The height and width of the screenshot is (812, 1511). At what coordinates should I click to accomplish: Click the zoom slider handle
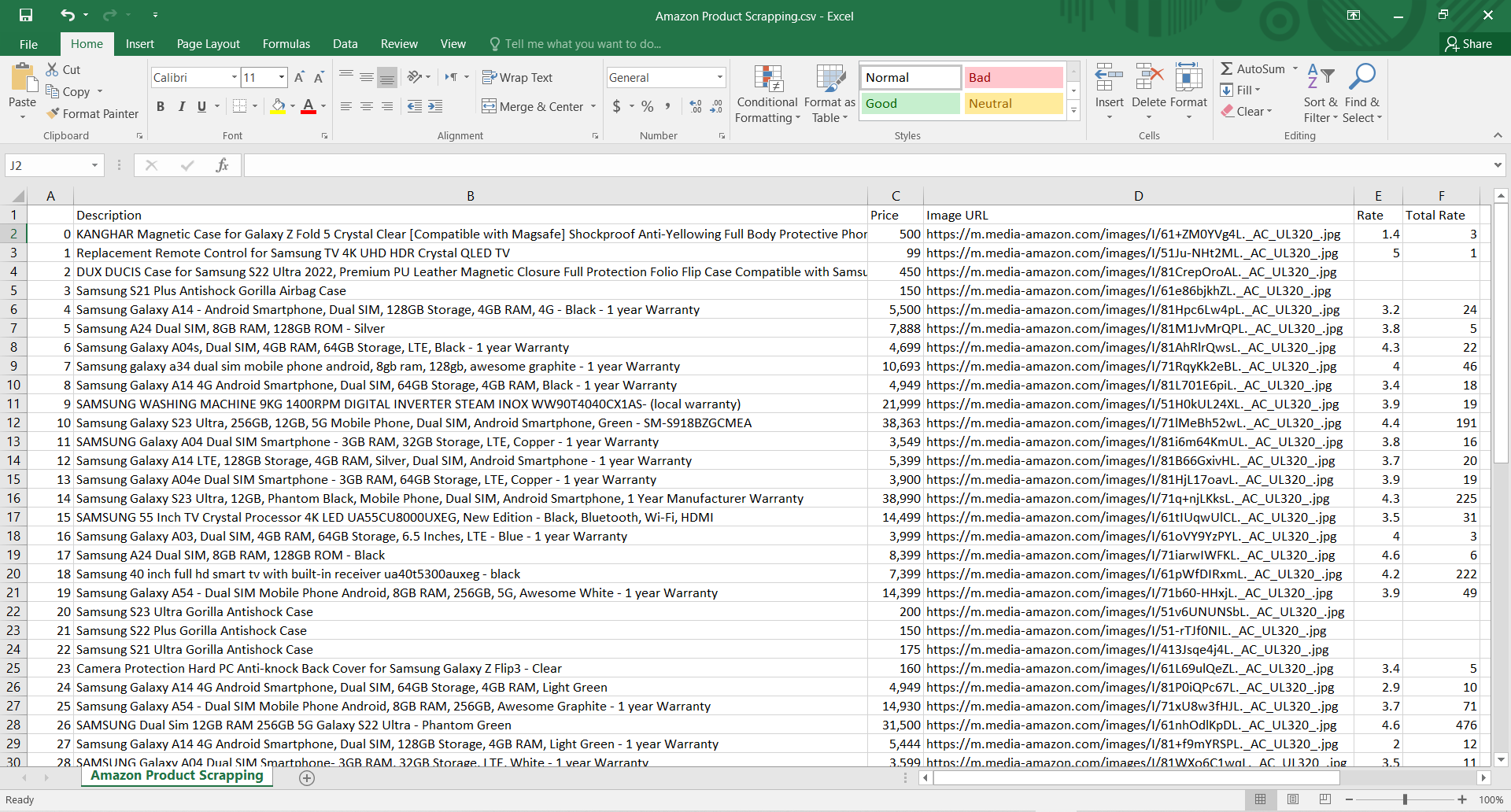coord(1405,799)
